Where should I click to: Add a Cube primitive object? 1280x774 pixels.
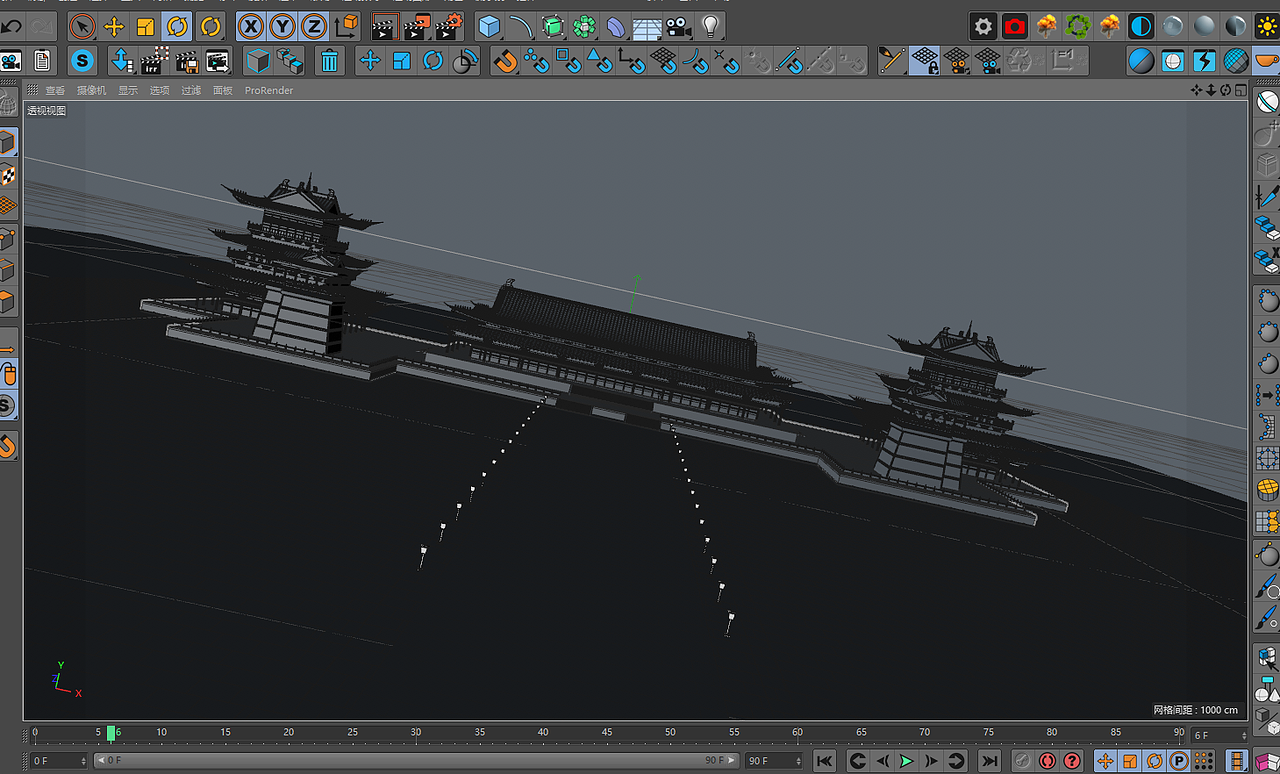click(489, 26)
